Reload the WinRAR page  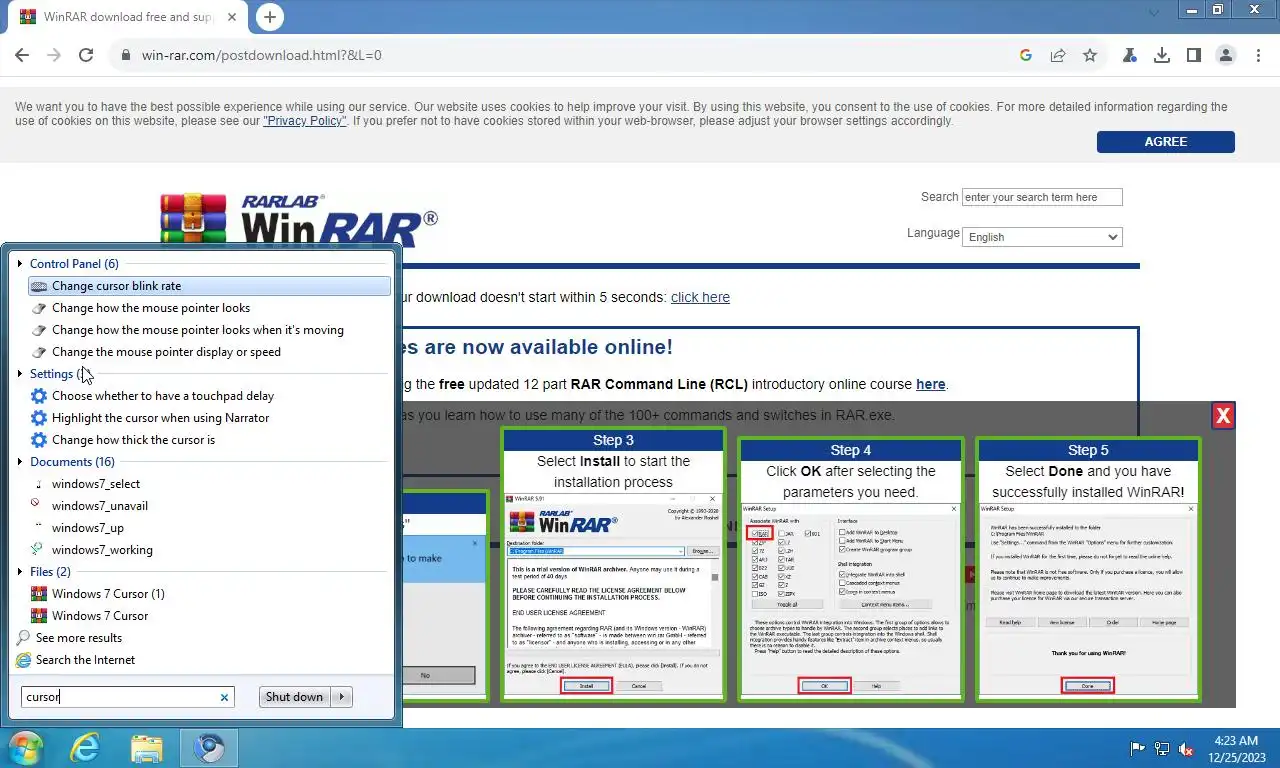click(86, 55)
